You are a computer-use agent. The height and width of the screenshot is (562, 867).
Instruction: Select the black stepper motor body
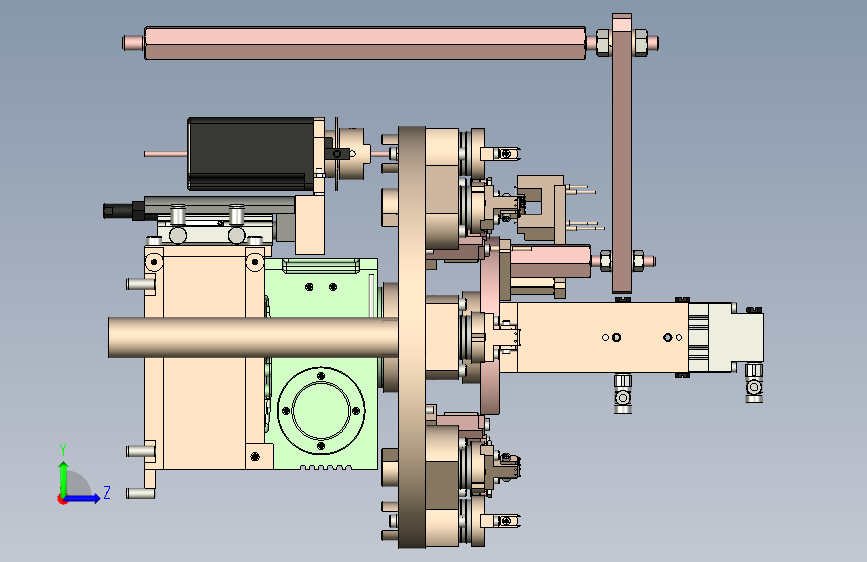(251, 154)
